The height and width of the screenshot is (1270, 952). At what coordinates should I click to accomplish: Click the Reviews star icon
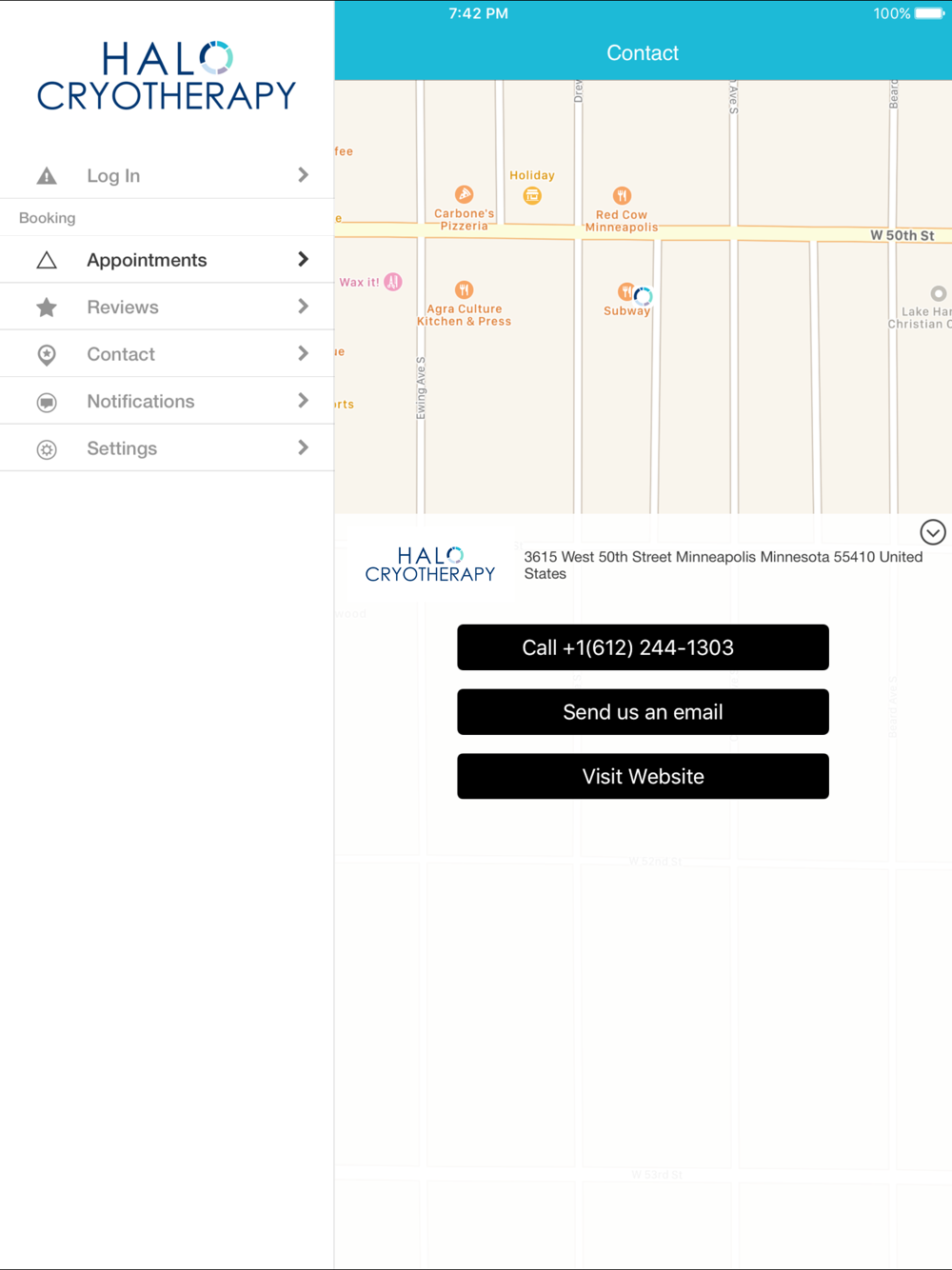pos(47,308)
